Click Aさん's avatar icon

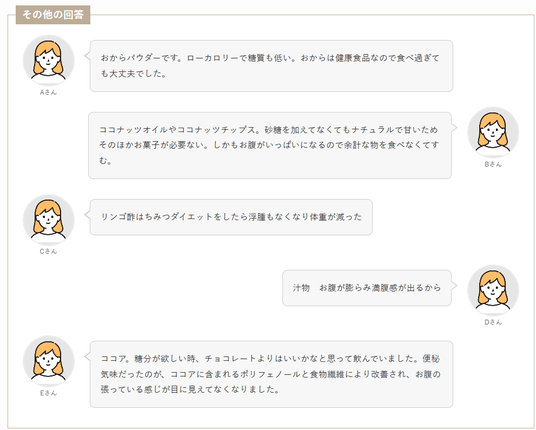(49, 61)
